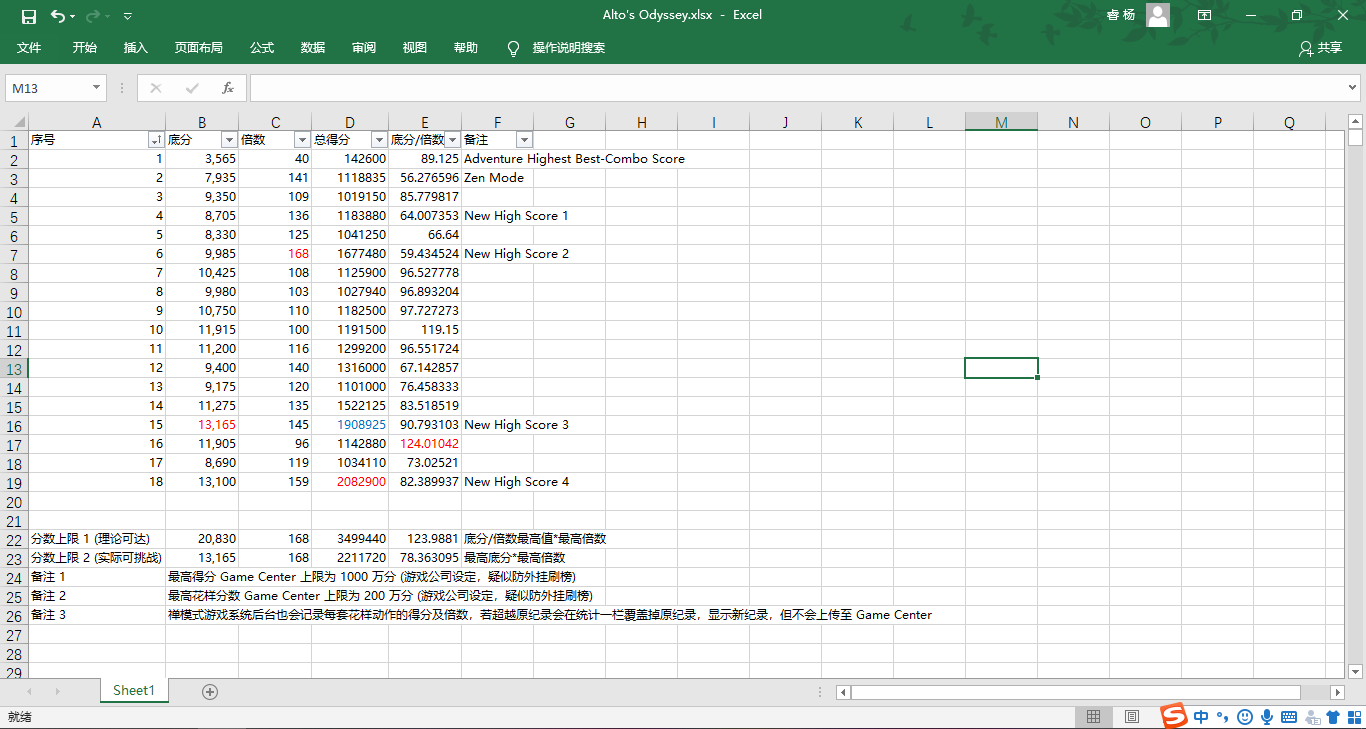
Task: Open the 底分/倍数 column filter dropdown
Action: [452, 140]
